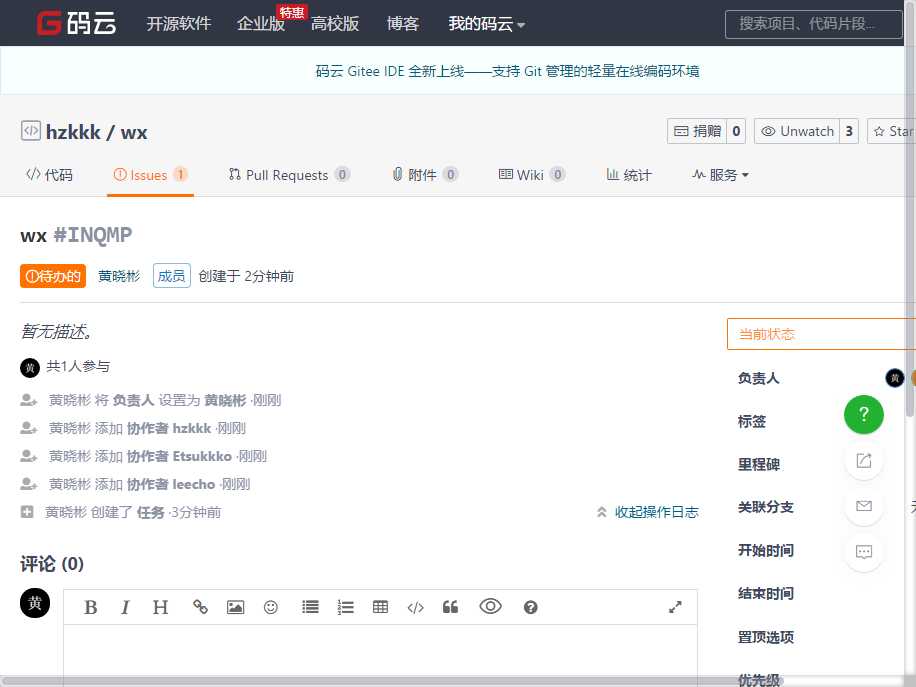The image size is (916, 687).
Task: Expand comment editor to fullscreen
Action: (x=675, y=608)
